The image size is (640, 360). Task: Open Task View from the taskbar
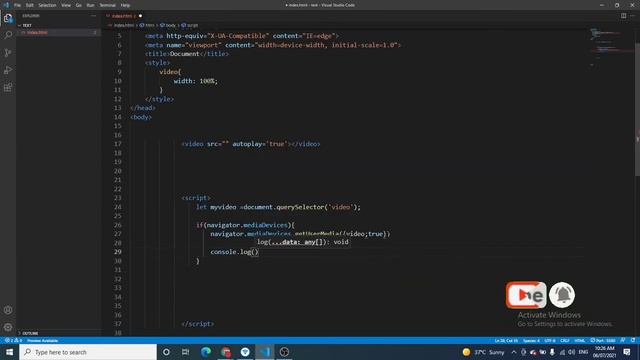pos(185,352)
